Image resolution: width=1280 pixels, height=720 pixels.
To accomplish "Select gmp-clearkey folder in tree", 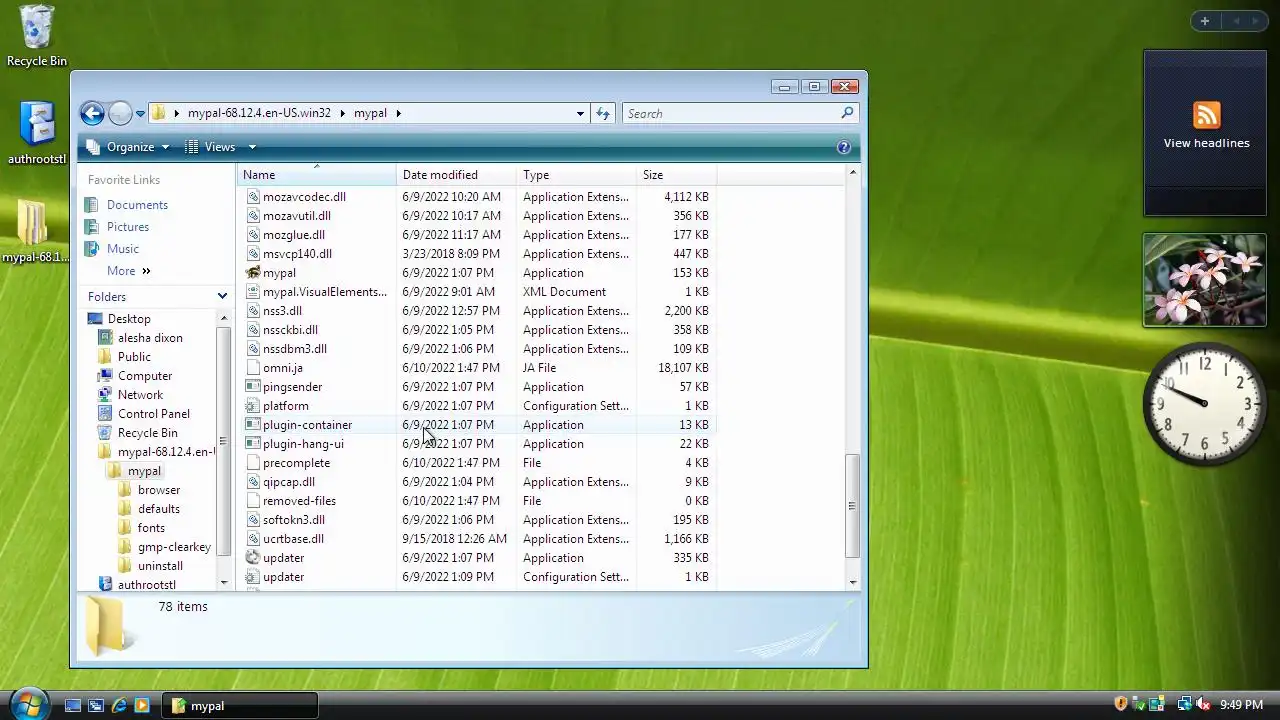I will [174, 547].
